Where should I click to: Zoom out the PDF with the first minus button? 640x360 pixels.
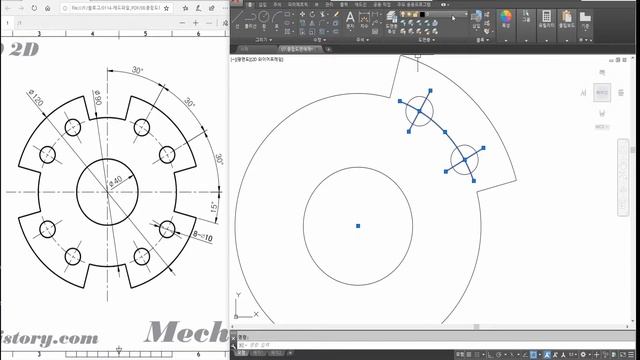click(182, 23)
